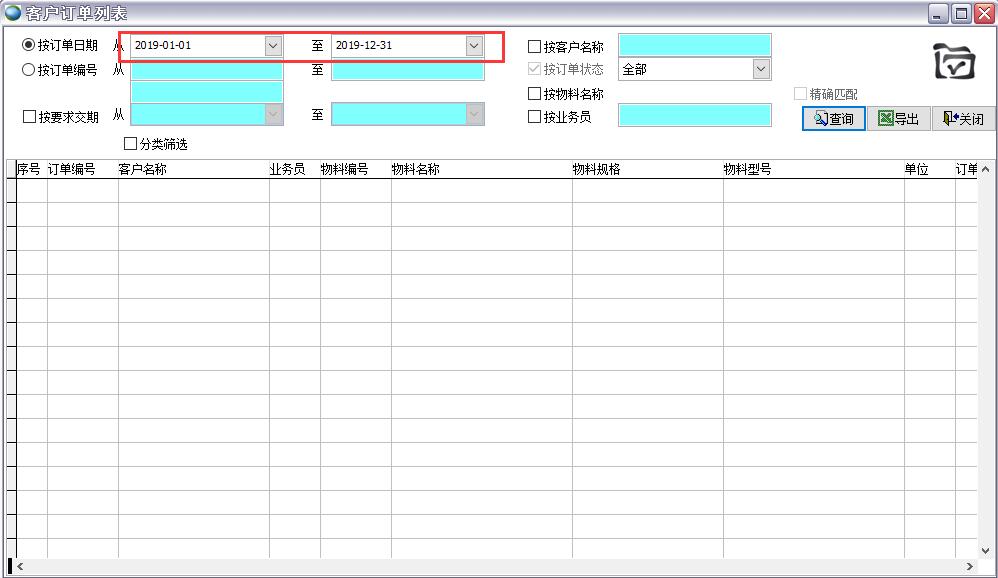Click the folder checkmark icon at top right
This screenshot has height=578, width=998.
pos(953,61)
